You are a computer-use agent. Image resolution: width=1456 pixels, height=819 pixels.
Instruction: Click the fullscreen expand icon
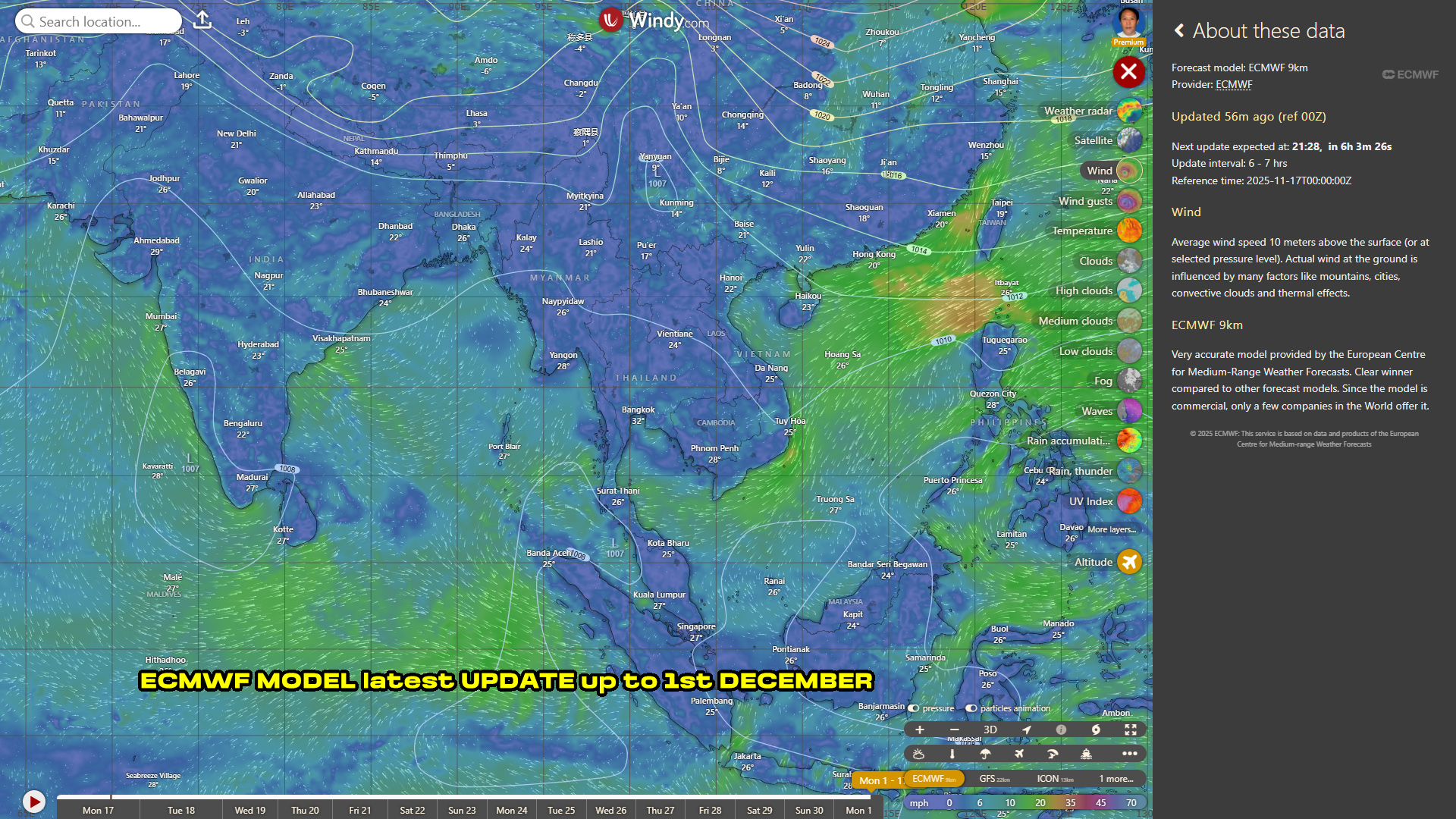coord(1130,730)
